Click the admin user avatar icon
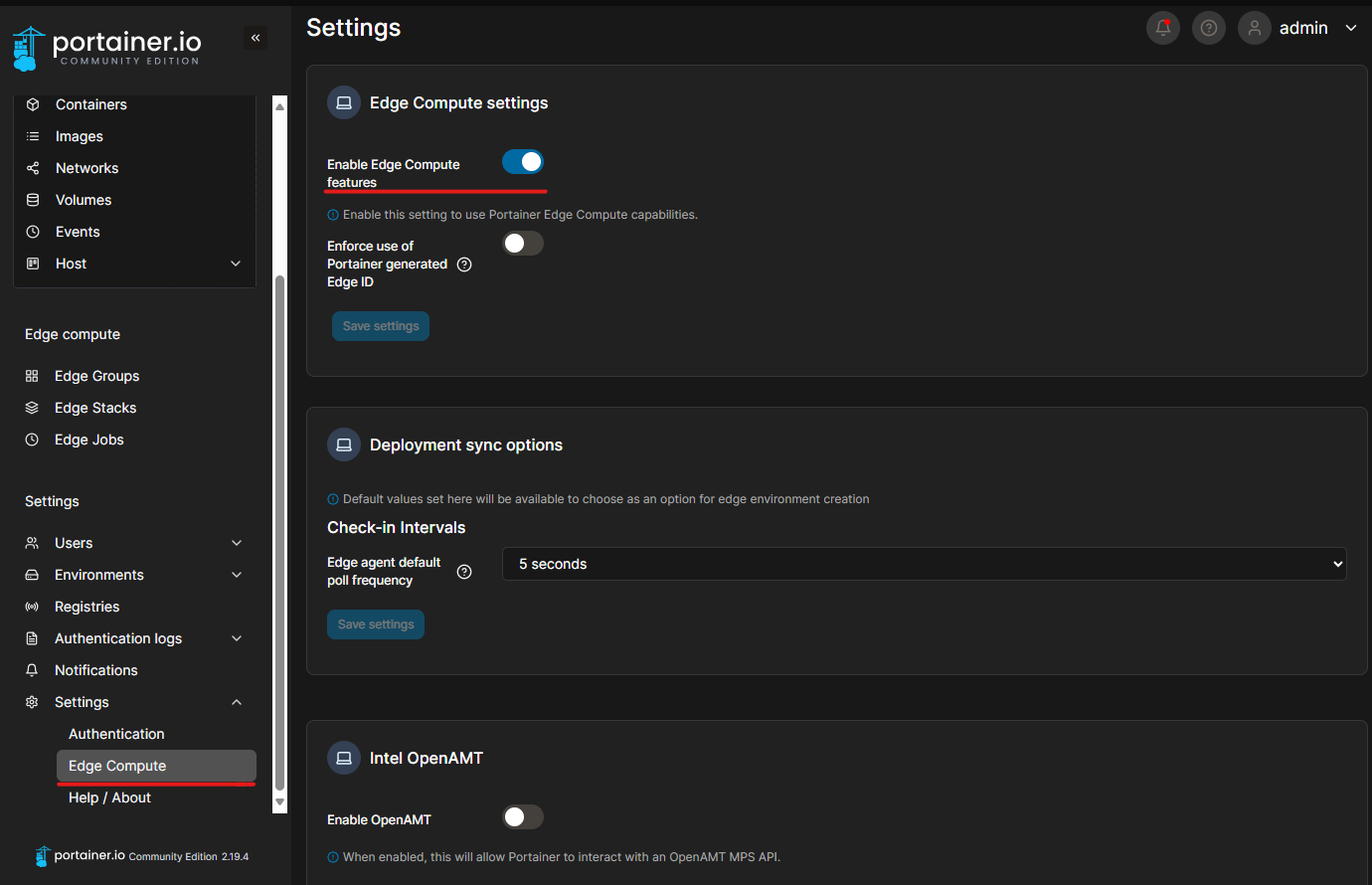 1255,28
